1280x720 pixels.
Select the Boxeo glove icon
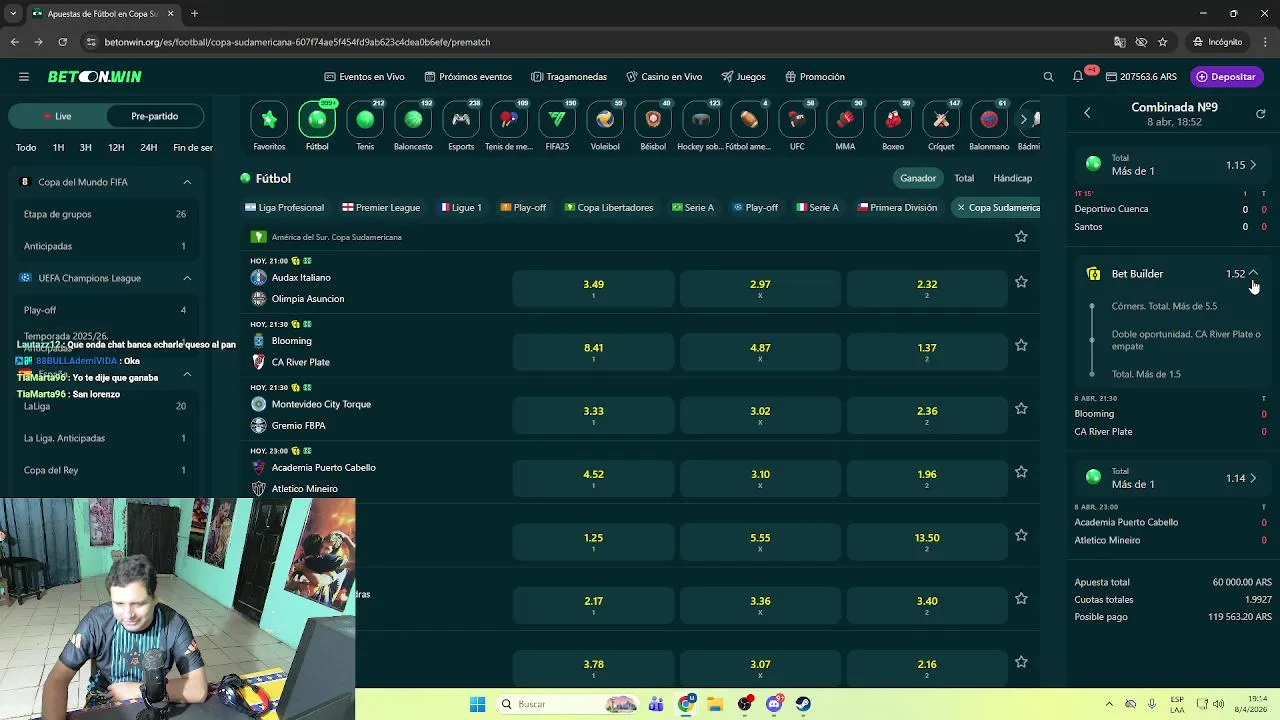point(893,120)
